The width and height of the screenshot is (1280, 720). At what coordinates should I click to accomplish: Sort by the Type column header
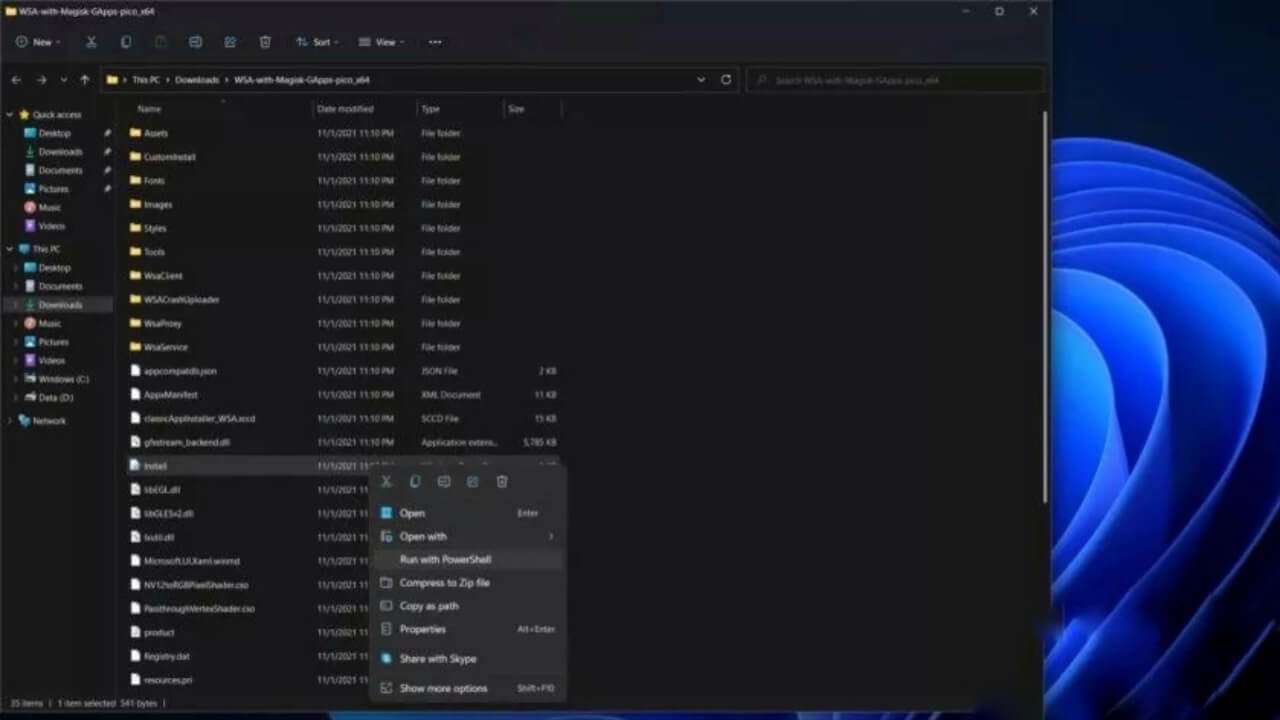(x=430, y=109)
